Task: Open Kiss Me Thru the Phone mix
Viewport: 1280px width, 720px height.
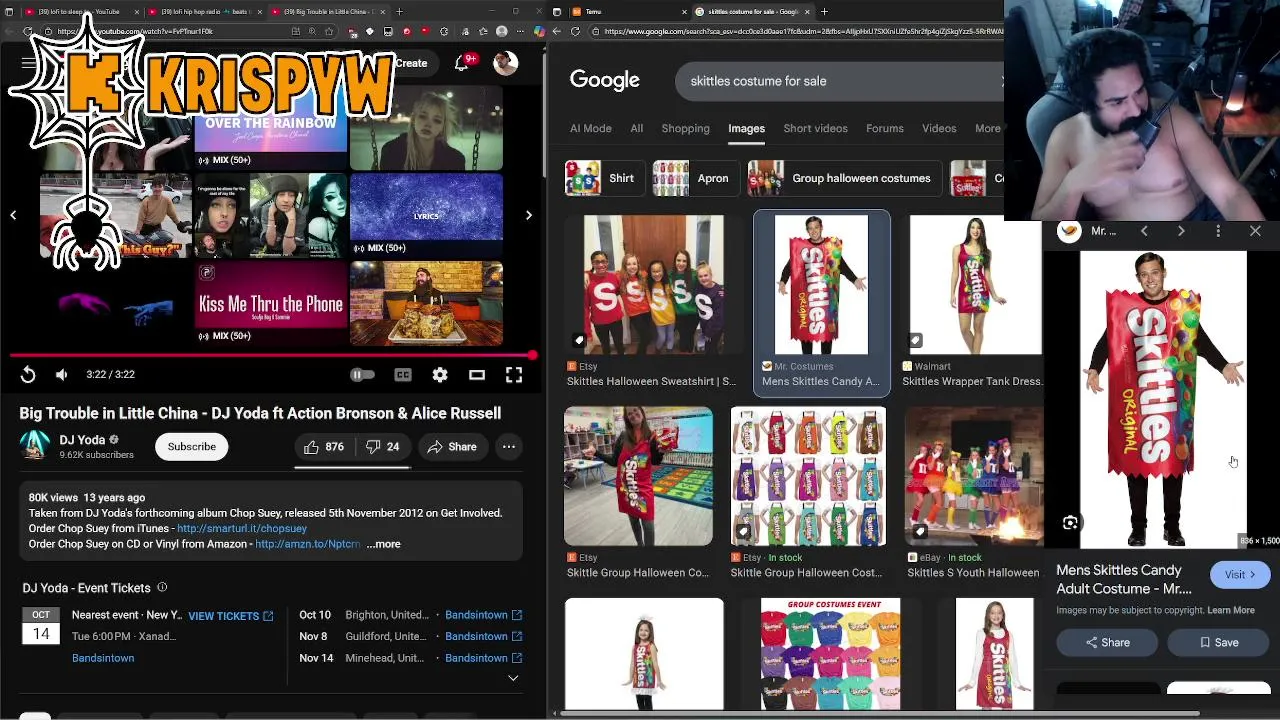Action: point(271,302)
